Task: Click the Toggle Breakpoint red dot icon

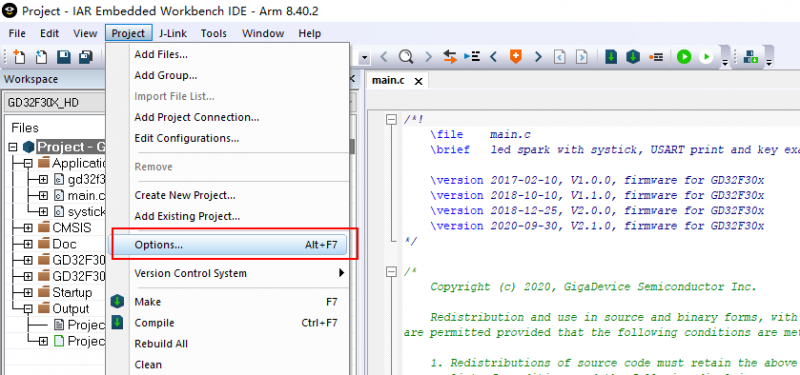Action: [x=656, y=57]
